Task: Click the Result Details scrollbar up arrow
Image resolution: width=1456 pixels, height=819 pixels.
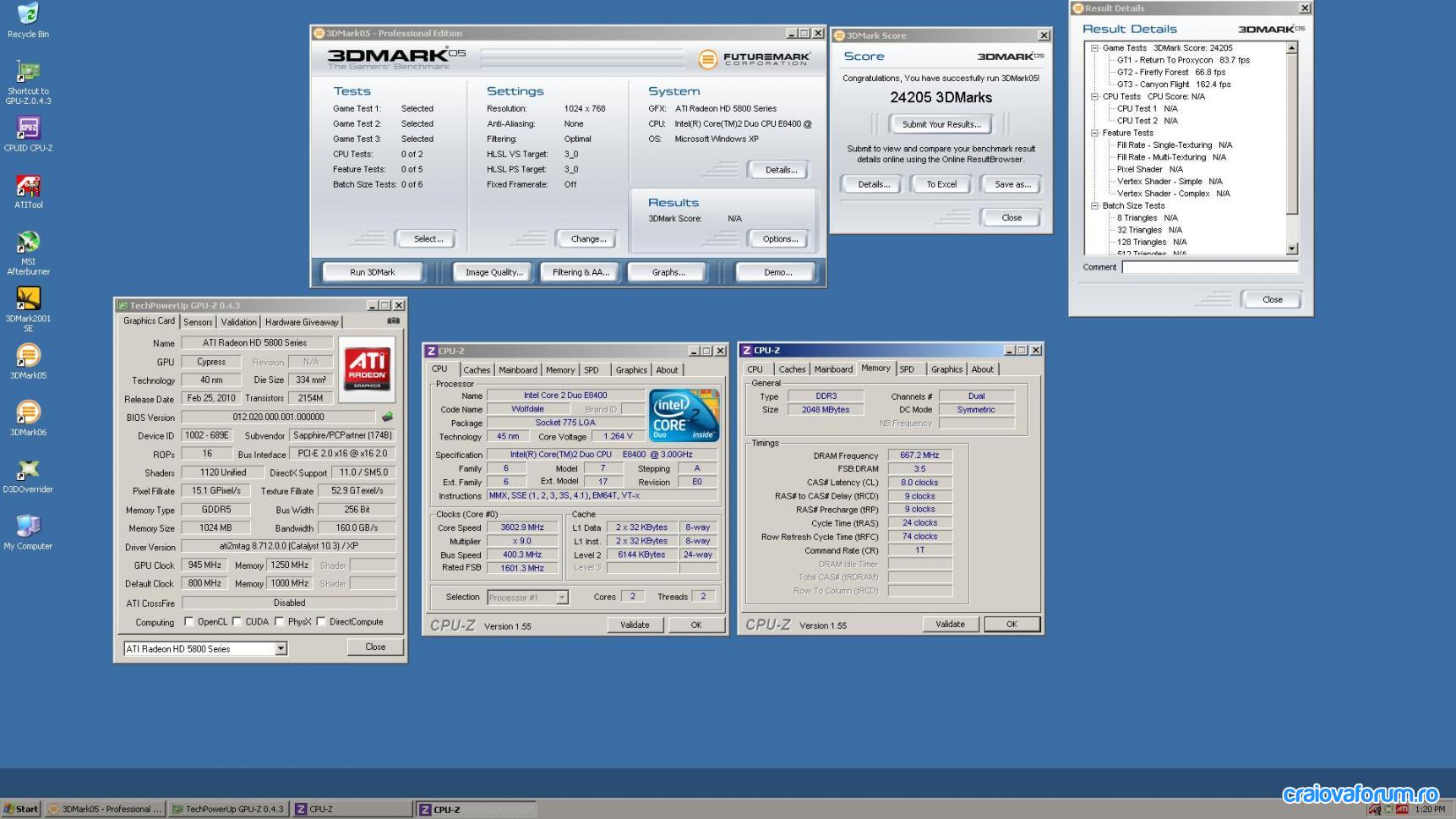Action: 1292,48
